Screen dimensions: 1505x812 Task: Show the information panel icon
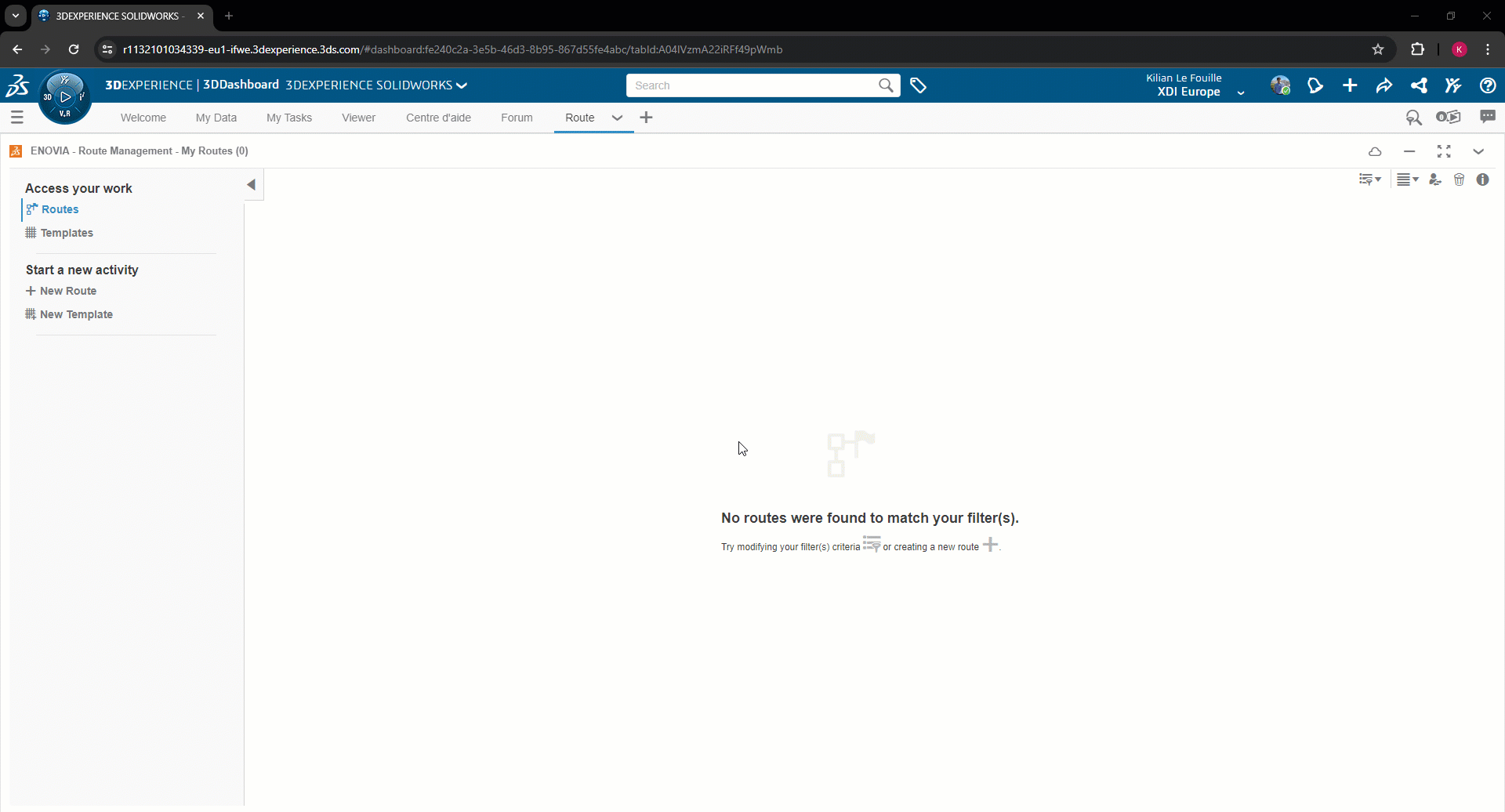pos(1482,179)
